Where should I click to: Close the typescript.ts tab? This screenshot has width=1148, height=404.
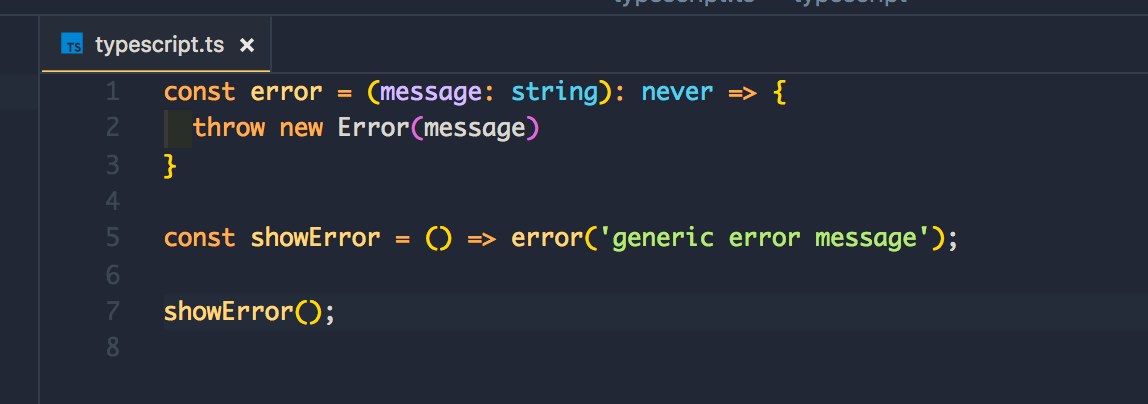(247, 45)
